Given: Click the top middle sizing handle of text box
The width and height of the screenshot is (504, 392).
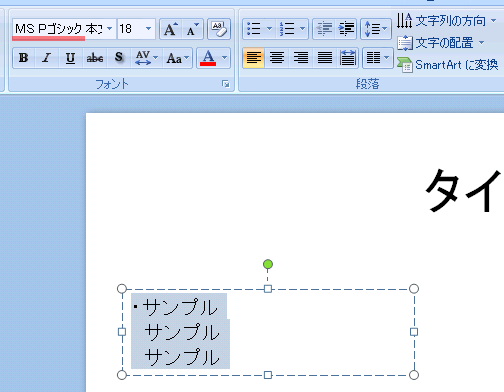Looking at the screenshot, I should pyautogui.click(x=268, y=289).
